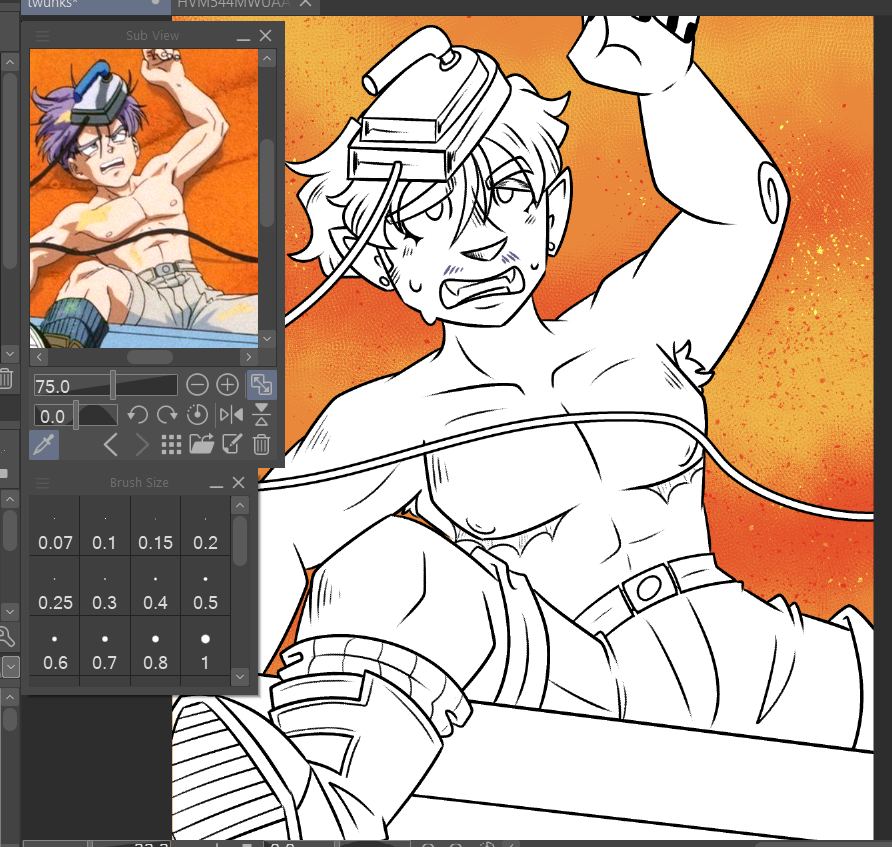Toggle fit image to Sub View
Screen dimensions: 892x847
(262, 385)
